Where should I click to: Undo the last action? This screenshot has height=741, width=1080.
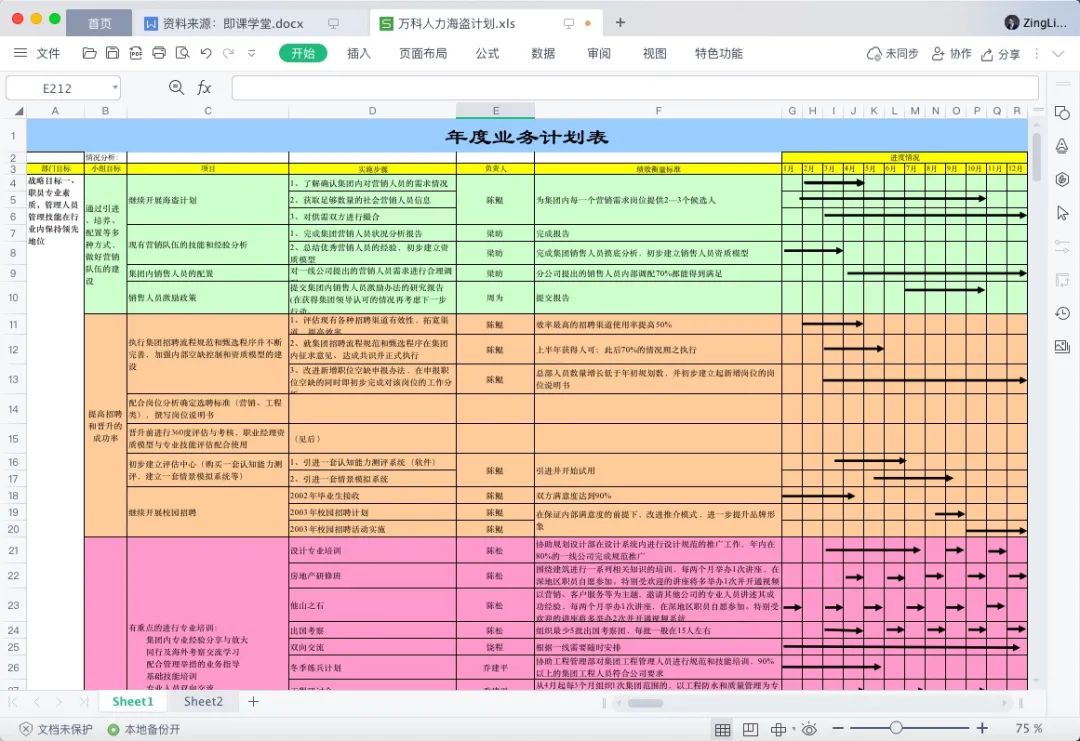click(206, 53)
